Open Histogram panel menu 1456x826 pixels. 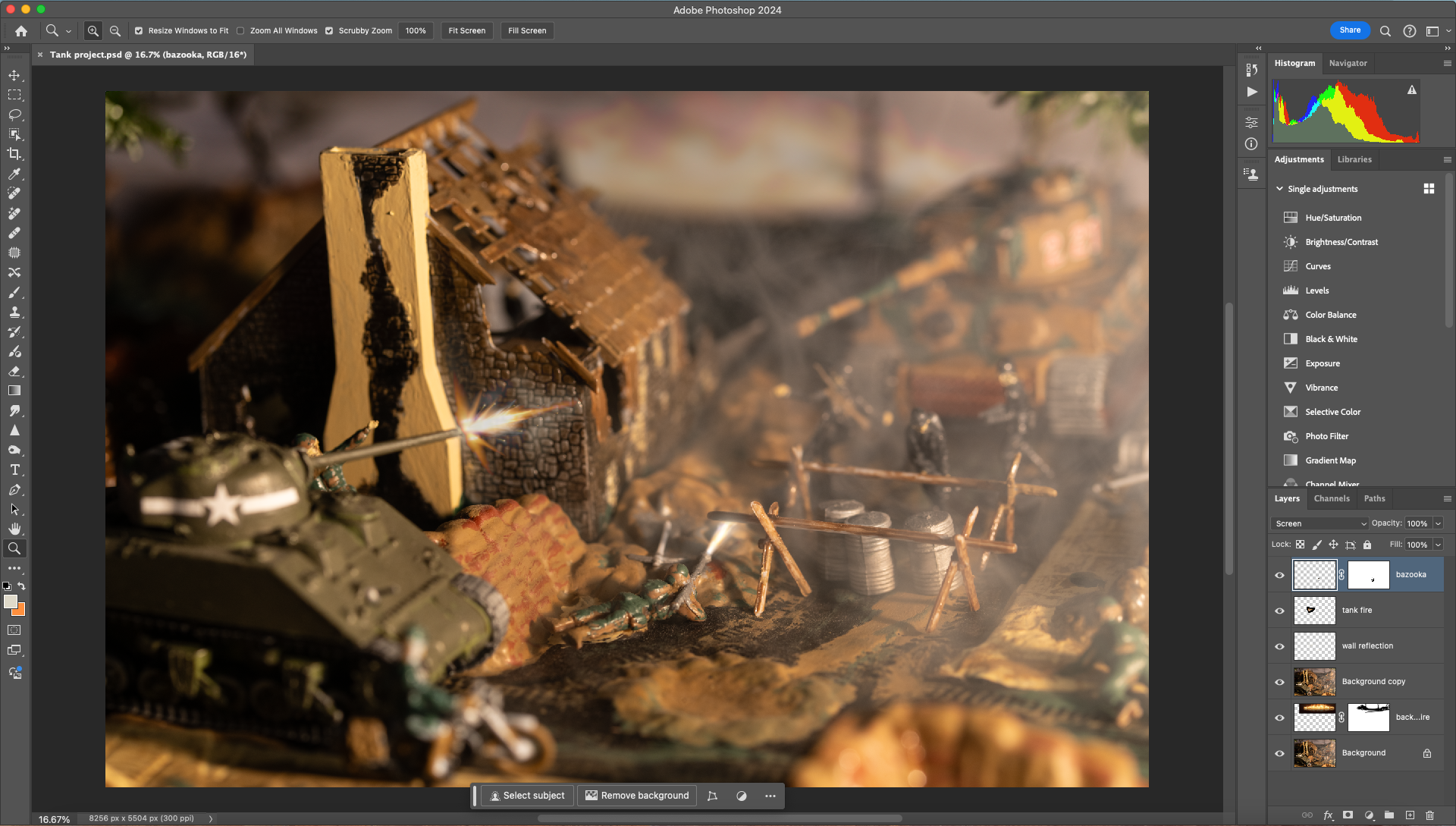tap(1447, 64)
